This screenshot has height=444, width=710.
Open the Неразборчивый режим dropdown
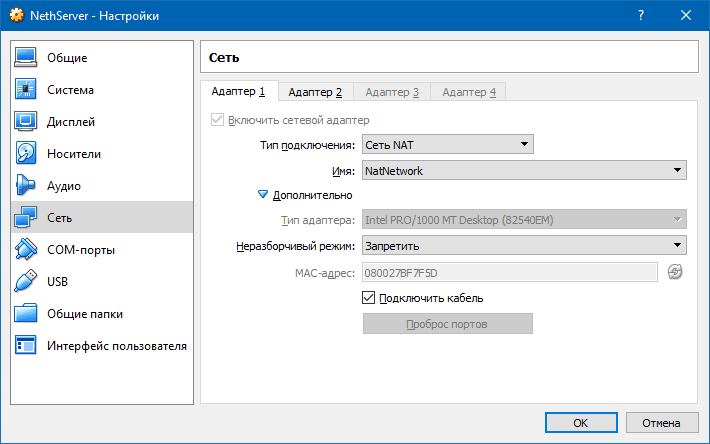[523, 245]
